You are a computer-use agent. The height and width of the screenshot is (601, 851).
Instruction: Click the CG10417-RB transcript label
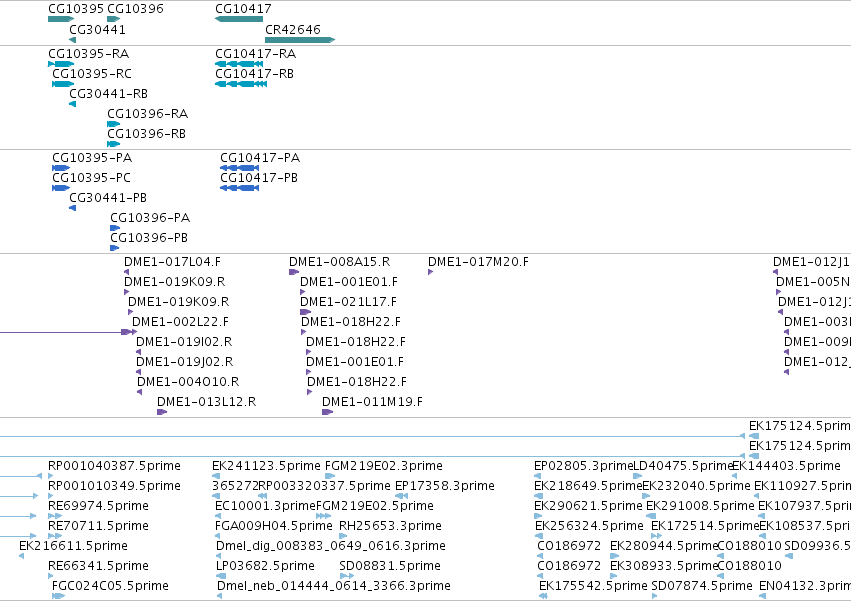click(x=255, y=74)
